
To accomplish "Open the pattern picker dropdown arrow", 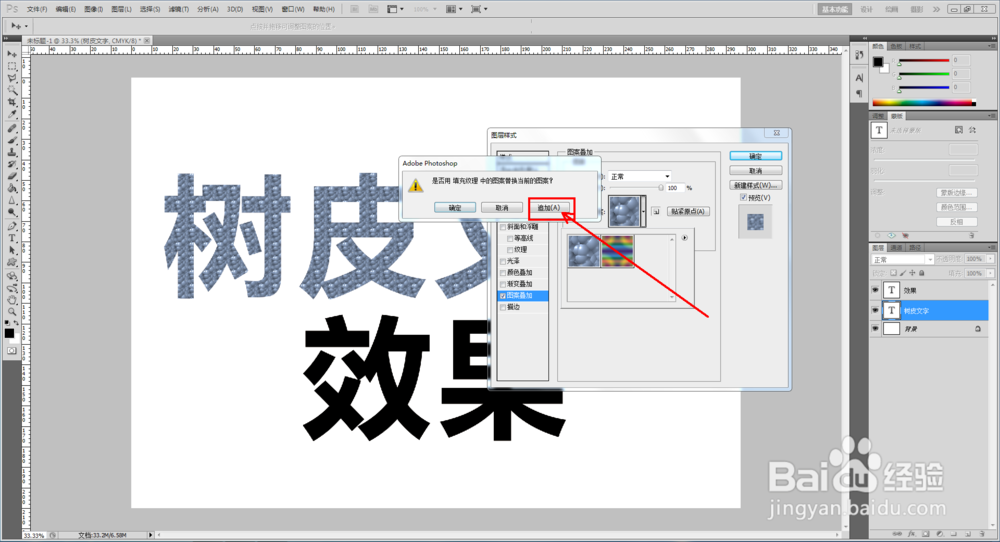I will coord(643,211).
